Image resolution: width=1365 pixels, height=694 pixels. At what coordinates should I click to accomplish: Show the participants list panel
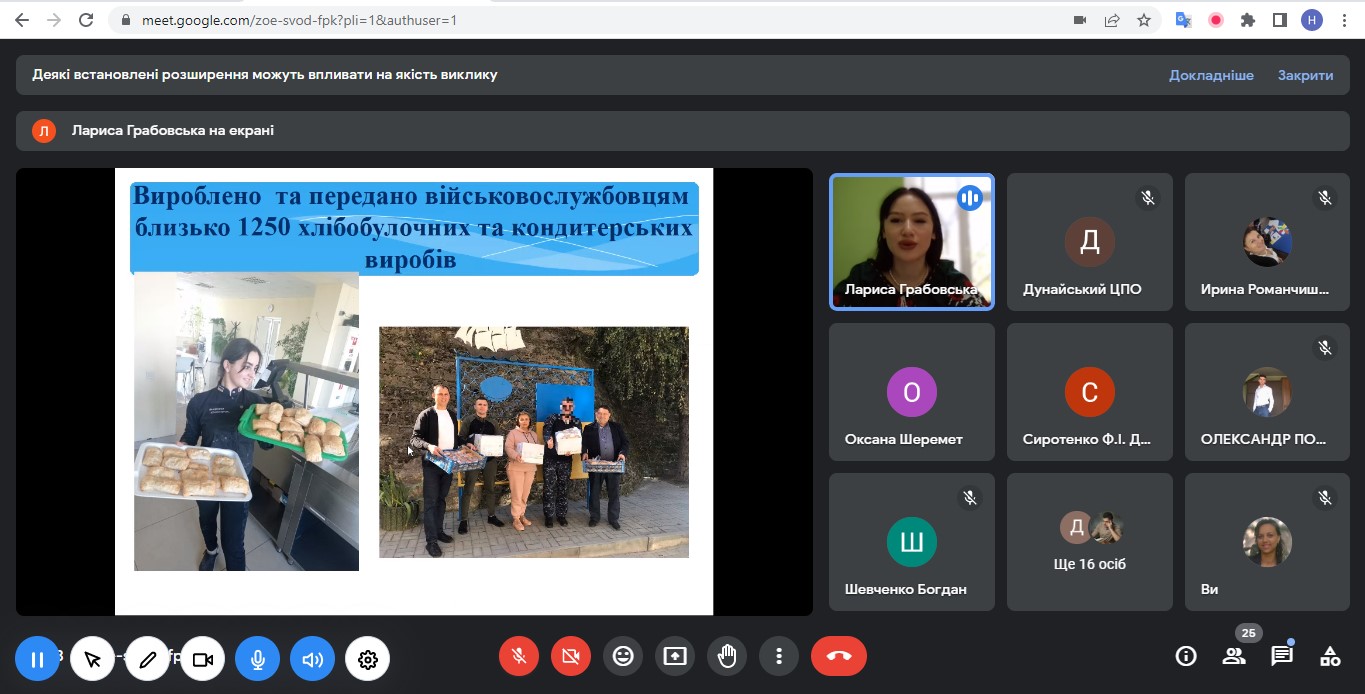(1234, 656)
